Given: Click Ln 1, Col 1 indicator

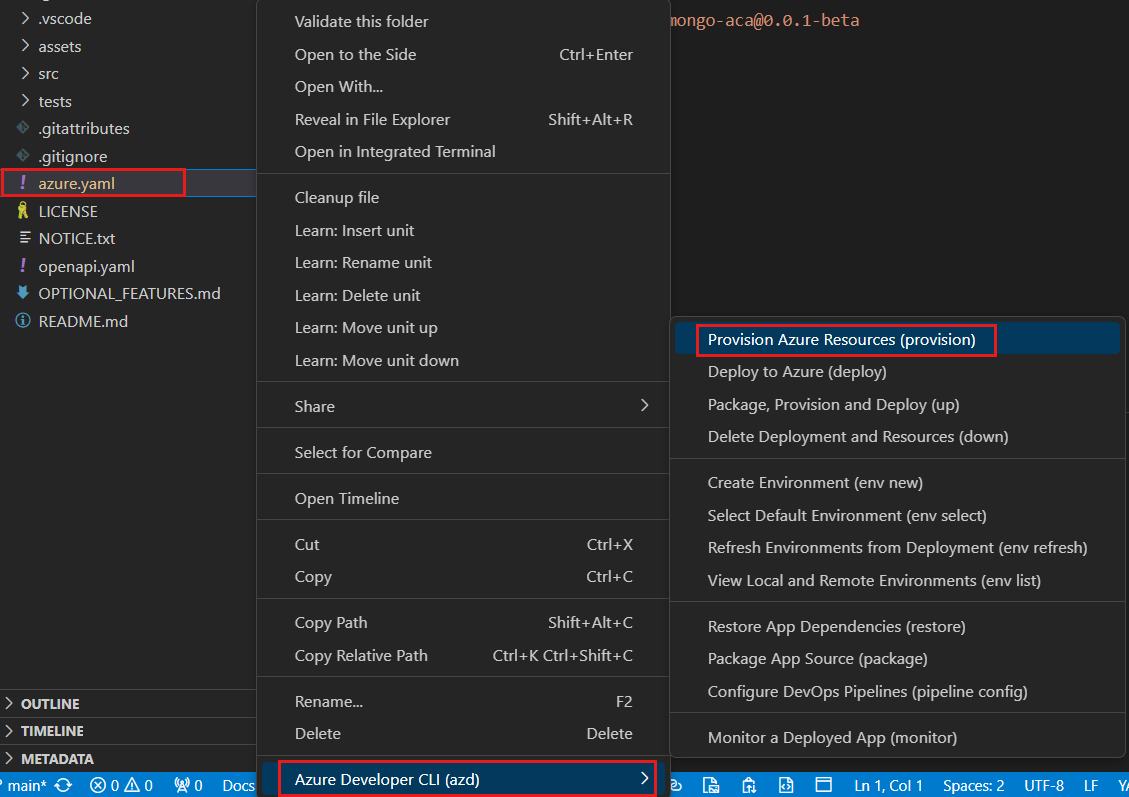Looking at the screenshot, I should pyautogui.click(x=888, y=785).
